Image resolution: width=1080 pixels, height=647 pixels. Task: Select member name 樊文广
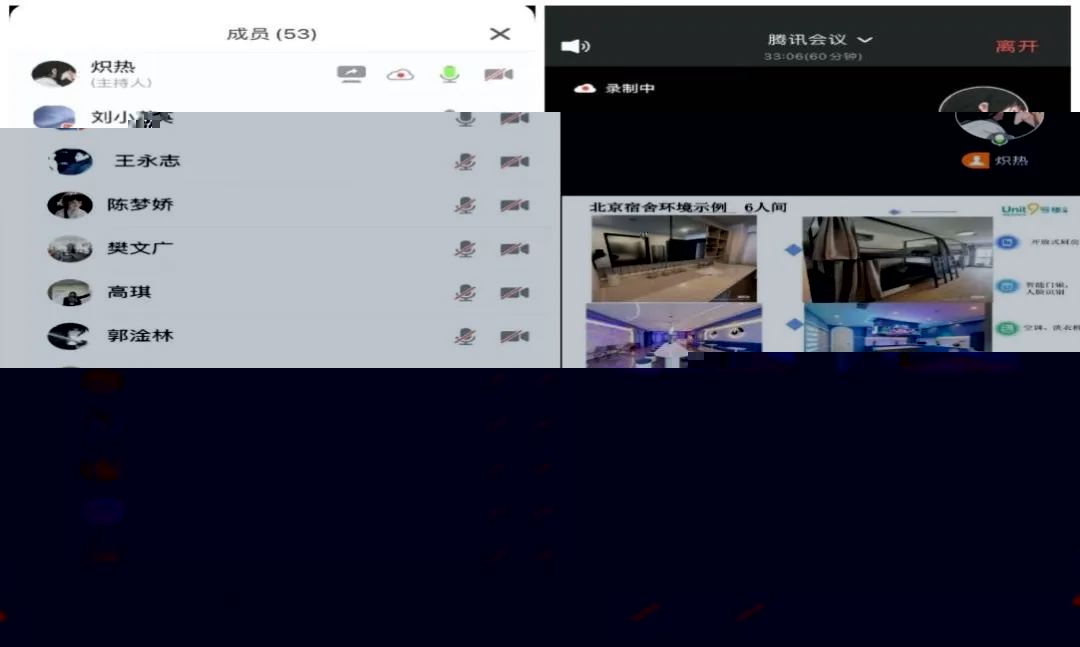click(x=140, y=248)
